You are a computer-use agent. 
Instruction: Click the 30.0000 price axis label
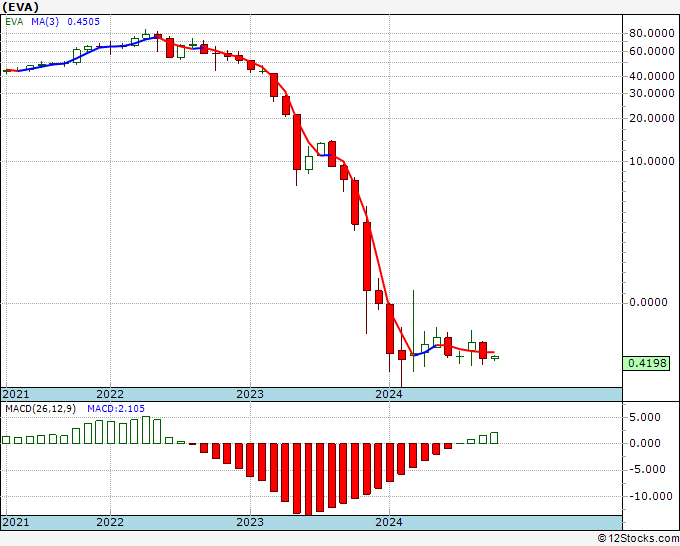pos(652,93)
